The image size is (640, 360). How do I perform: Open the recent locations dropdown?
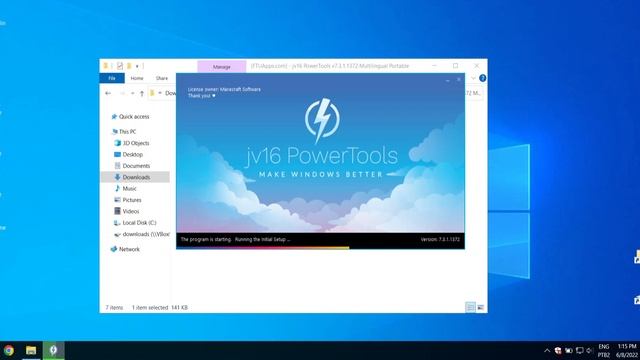point(133,93)
